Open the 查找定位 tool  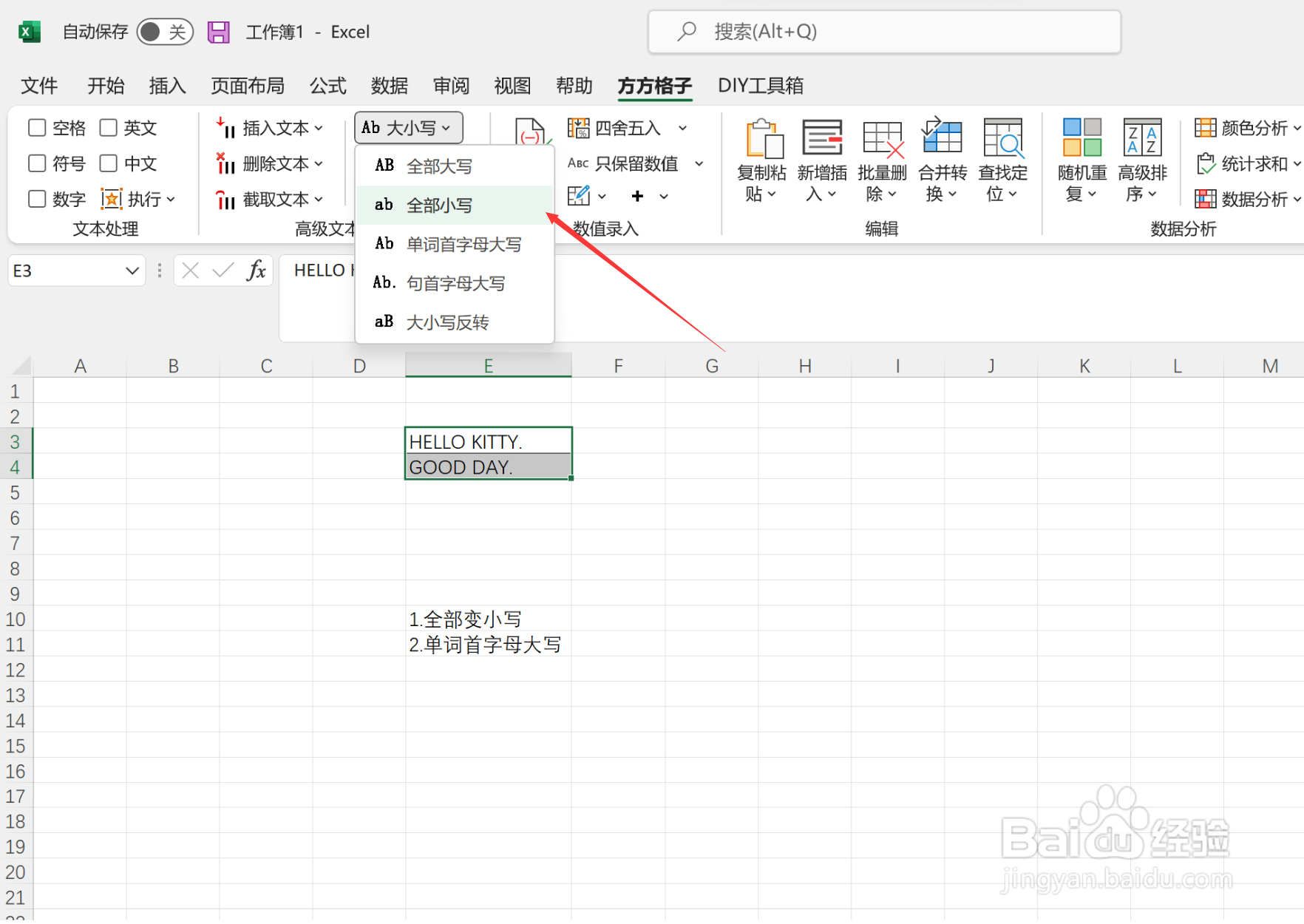coord(1002,158)
